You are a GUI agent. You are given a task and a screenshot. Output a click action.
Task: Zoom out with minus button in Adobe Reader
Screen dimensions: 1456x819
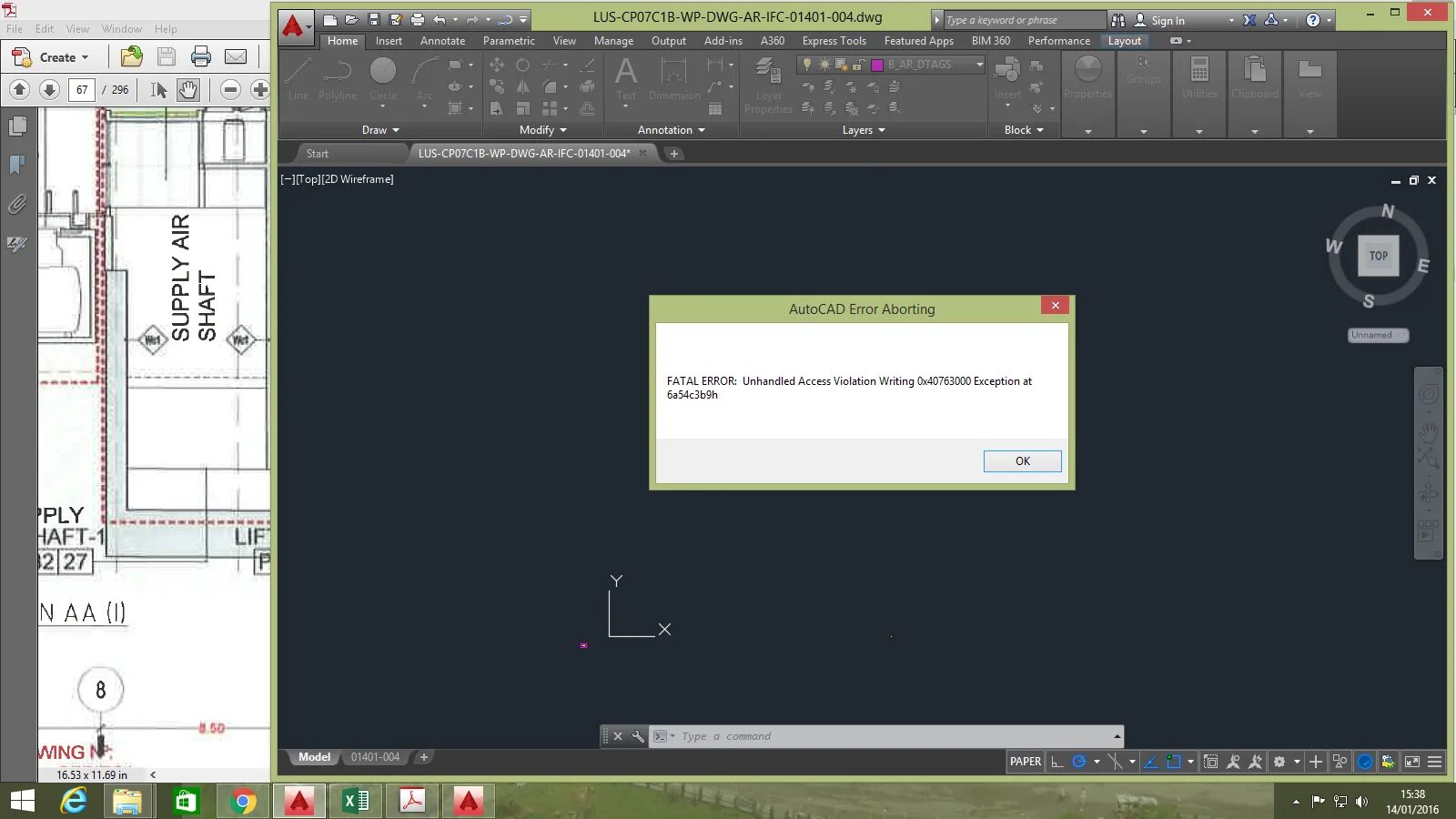[x=230, y=89]
